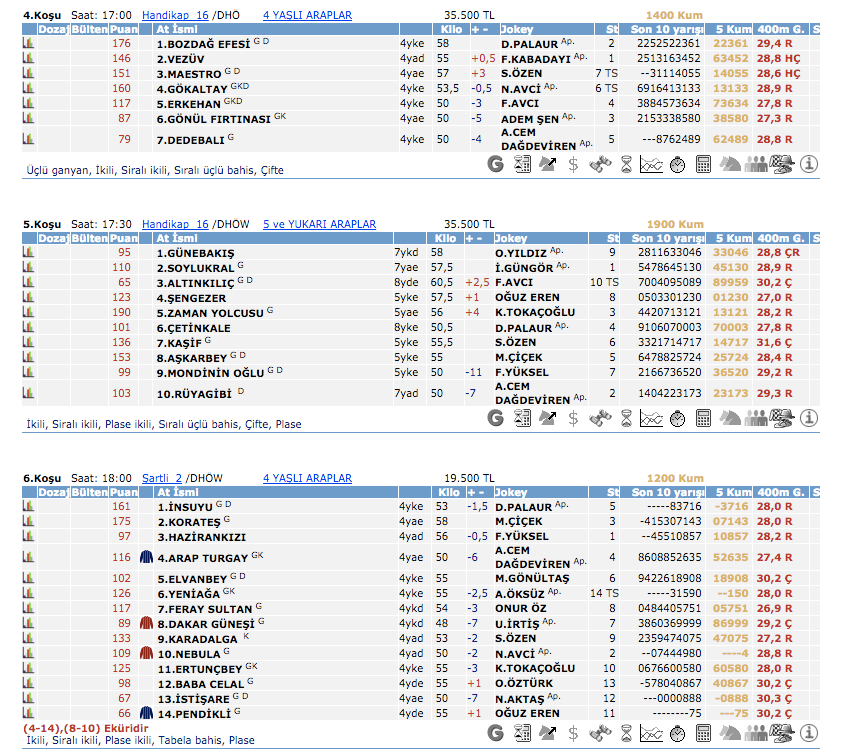Viewport: 859px width, 756px height.
Task: Click the blue jersey icon next to ARAP TURGAY
Action: (x=145, y=557)
